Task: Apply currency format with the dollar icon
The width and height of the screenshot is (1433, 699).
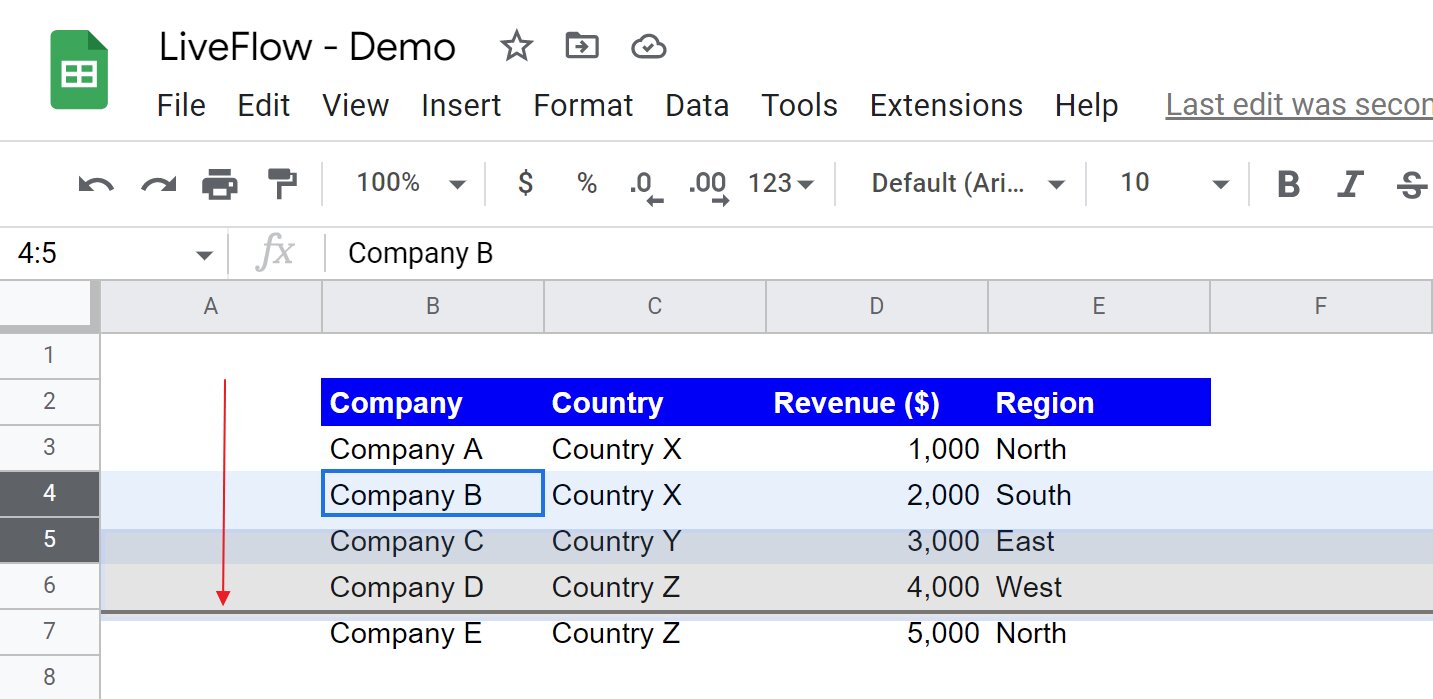Action: point(524,183)
